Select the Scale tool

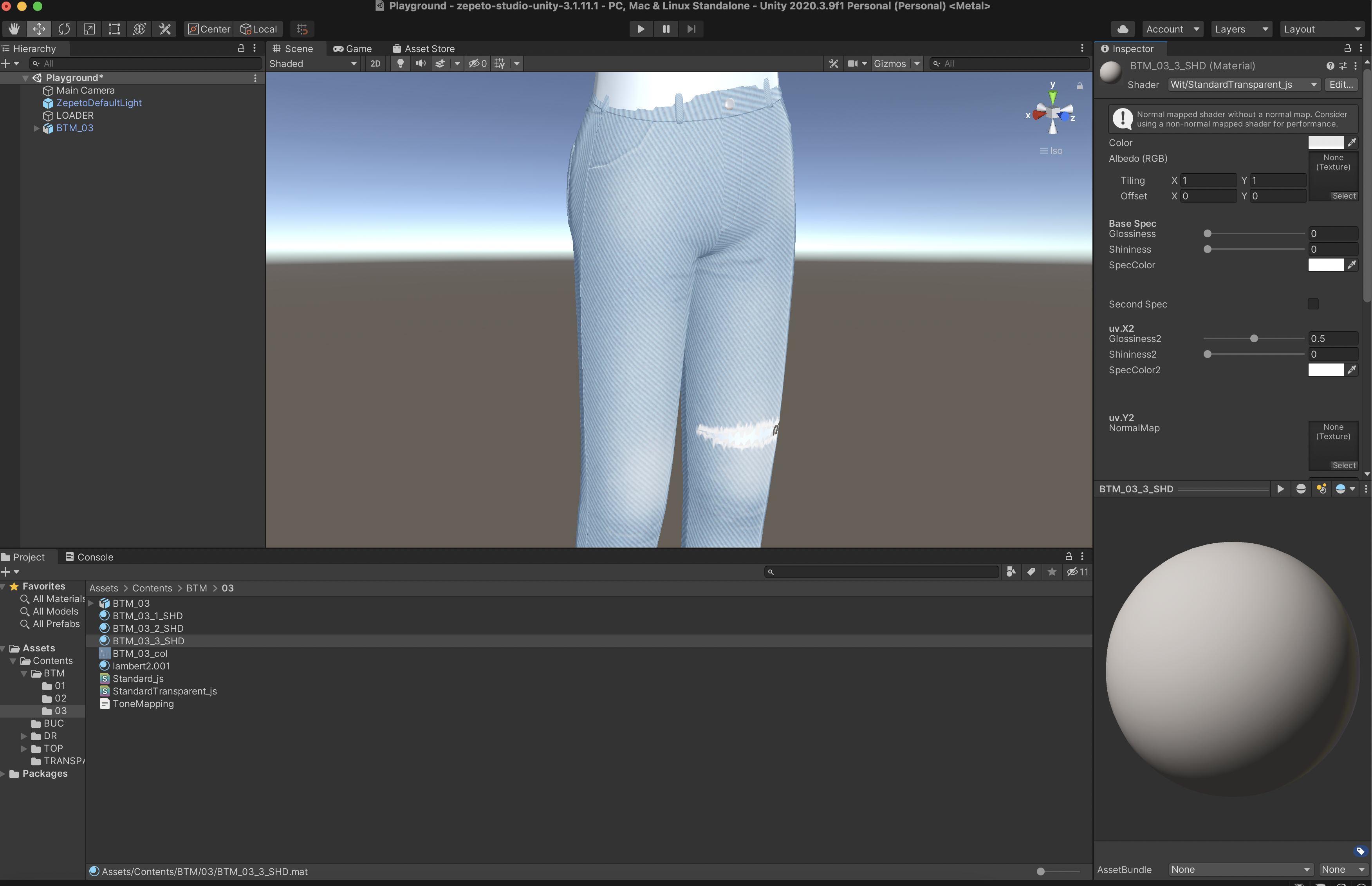tap(89, 29)
